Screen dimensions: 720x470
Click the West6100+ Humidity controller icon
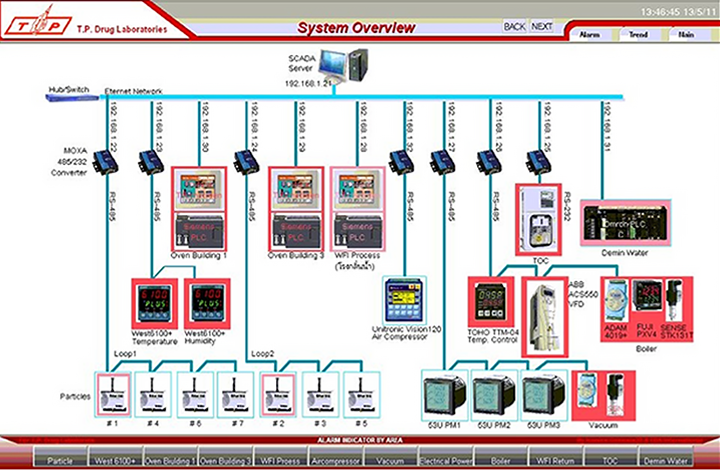tap(209, 307)
